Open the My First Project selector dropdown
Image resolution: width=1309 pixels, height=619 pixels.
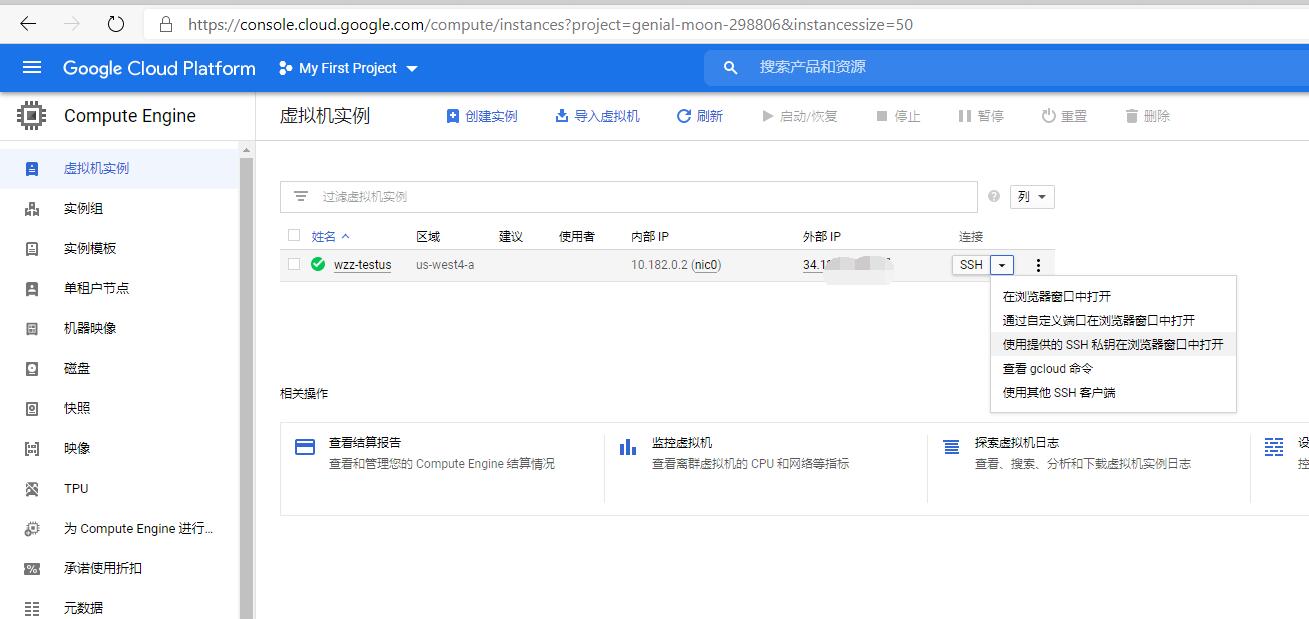coord(348,68)
